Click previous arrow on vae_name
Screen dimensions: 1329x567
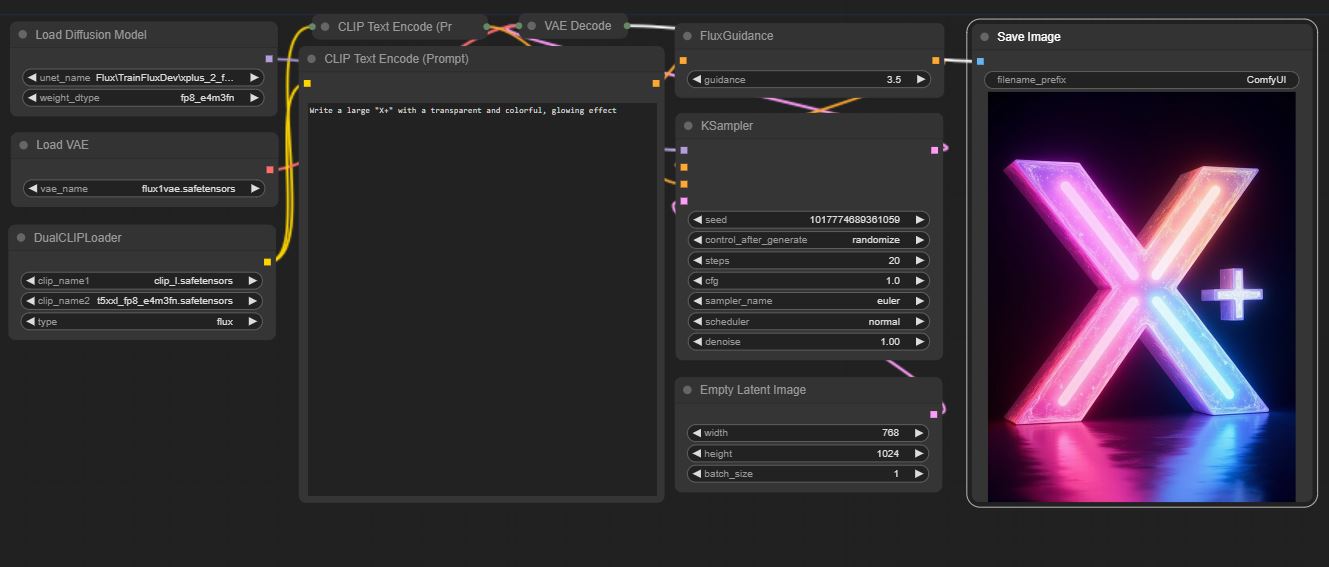pyautogui.click(x=32, y=188)
